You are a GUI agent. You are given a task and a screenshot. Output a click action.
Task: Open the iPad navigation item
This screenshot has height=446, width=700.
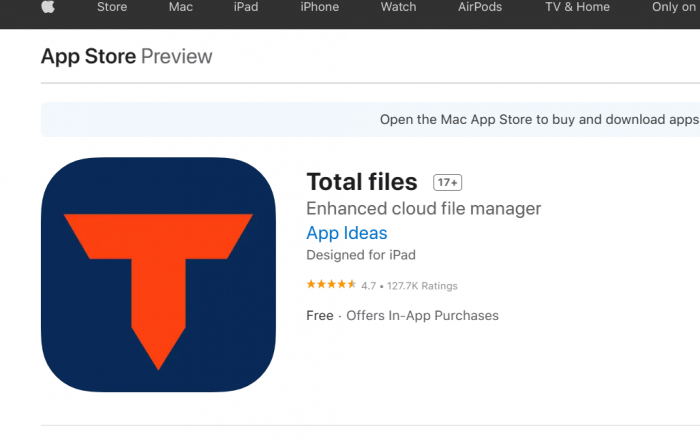pyautogui.click(x=246, y=7)
